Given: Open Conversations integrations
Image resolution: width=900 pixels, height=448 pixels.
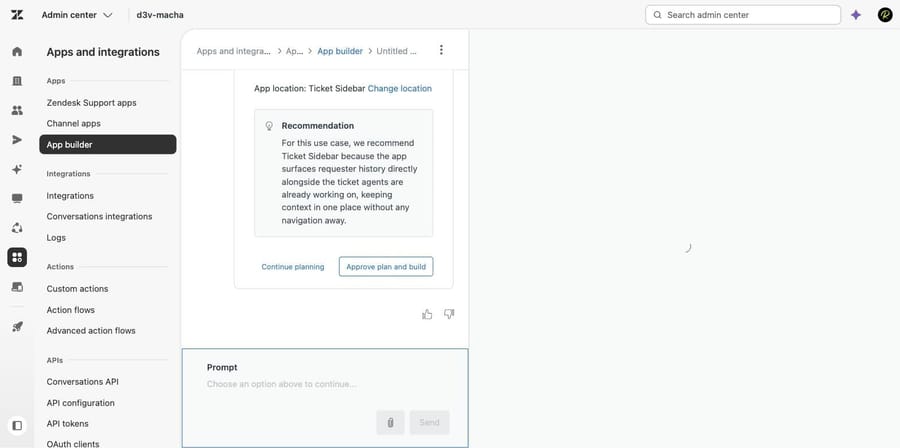Looking at the screenshot, I should [x=99, y=216].
